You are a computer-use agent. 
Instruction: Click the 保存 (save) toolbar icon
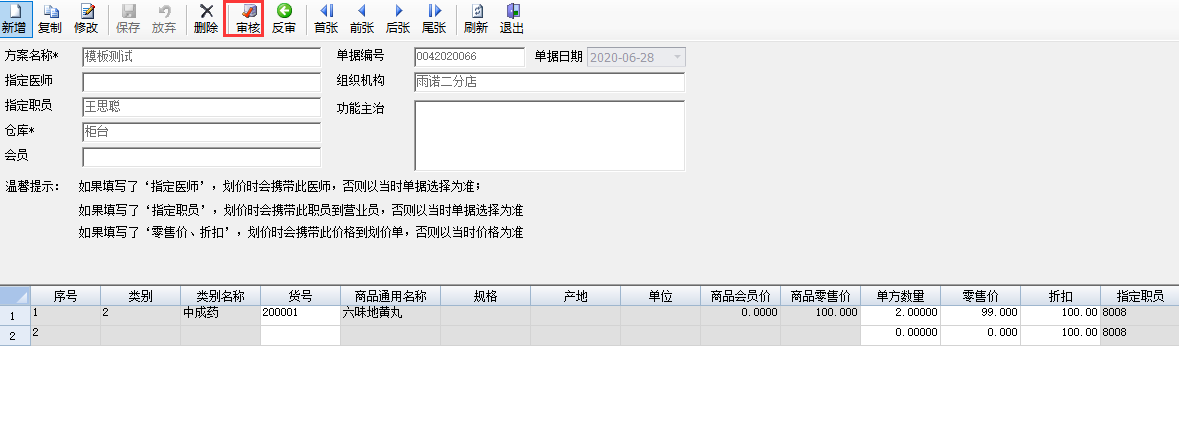coord(129,19)
